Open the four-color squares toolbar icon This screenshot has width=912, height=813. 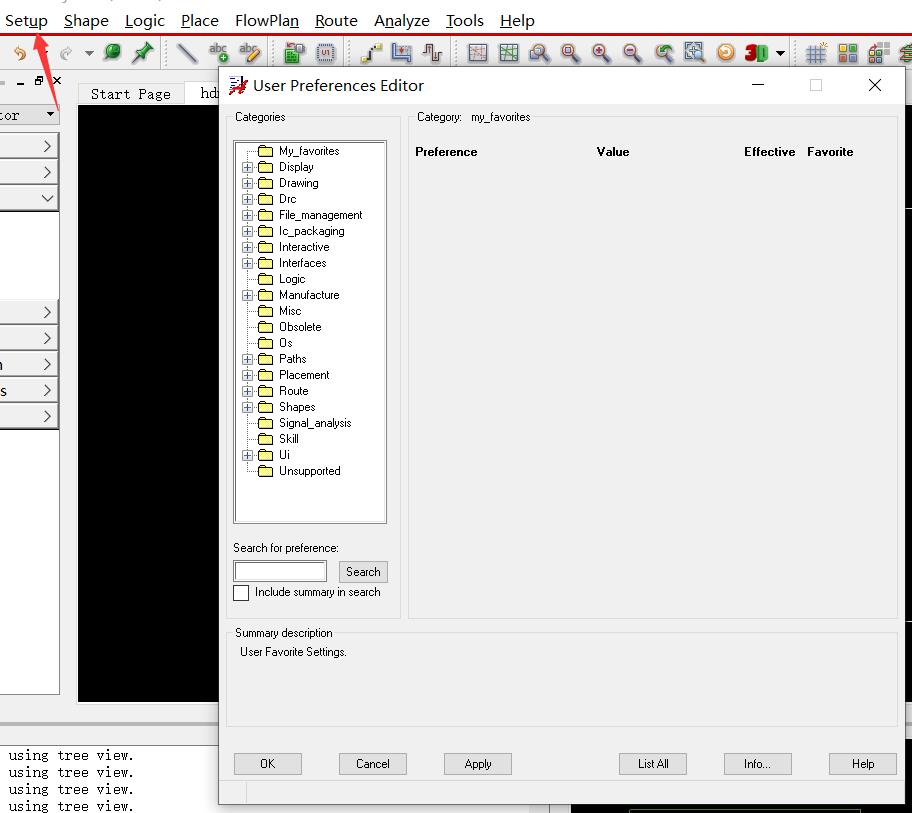pos(847,53)
